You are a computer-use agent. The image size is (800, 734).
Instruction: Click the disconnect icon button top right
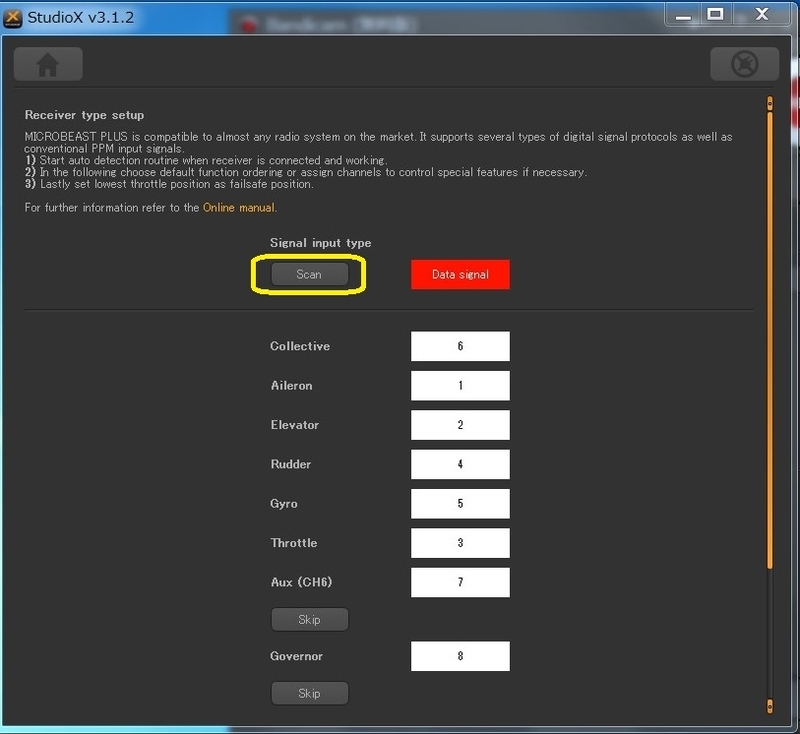(744, 64)
